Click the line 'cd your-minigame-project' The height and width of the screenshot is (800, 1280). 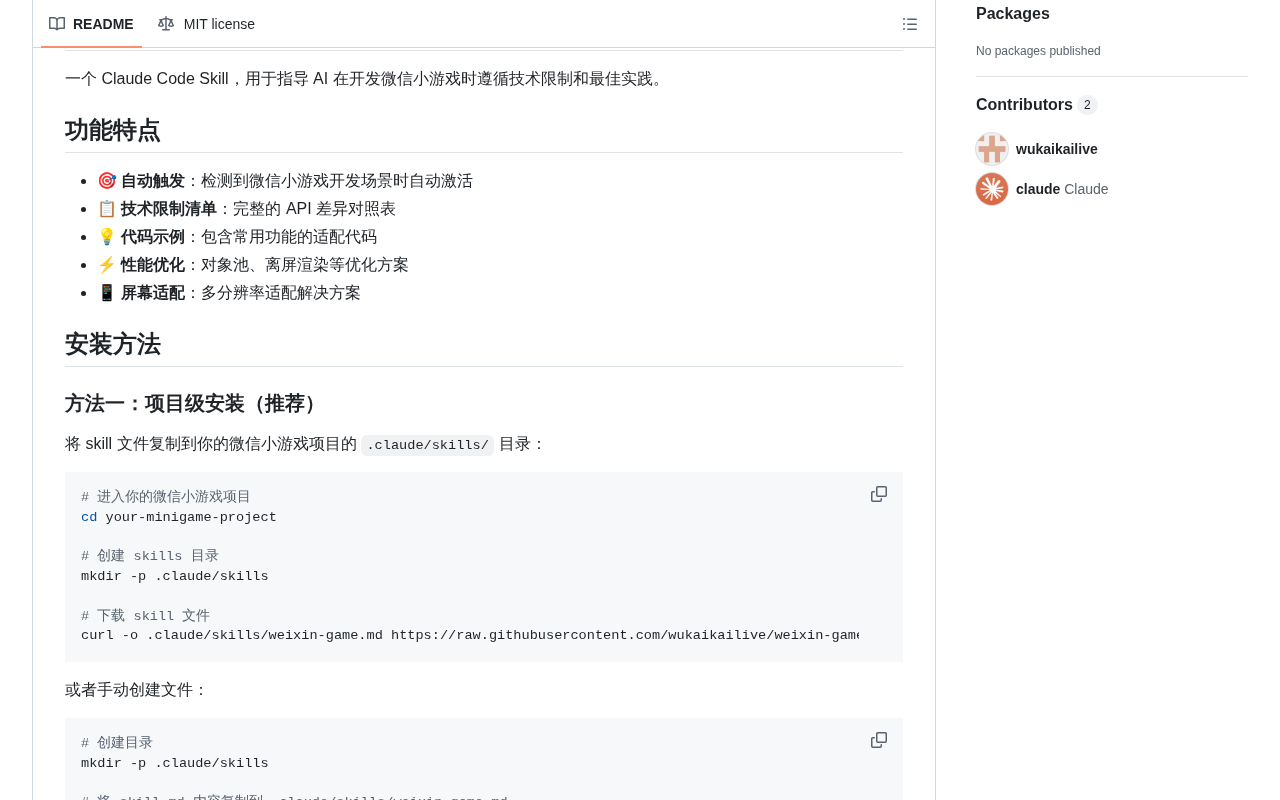pyautogui.click(x=179, y=517)
